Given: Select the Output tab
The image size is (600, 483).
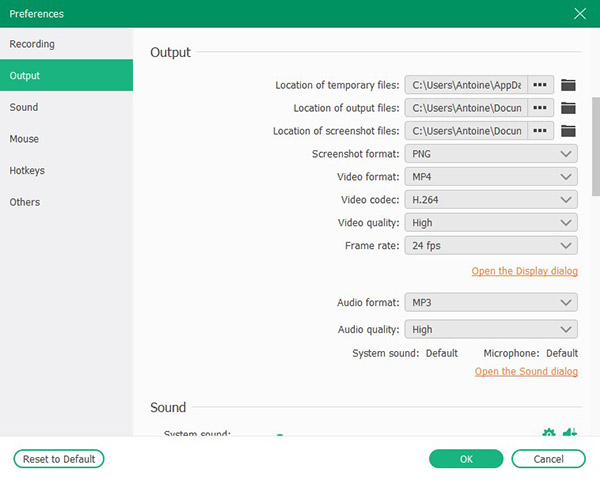Looking at the screenshot, I should [x=67, y=75].
